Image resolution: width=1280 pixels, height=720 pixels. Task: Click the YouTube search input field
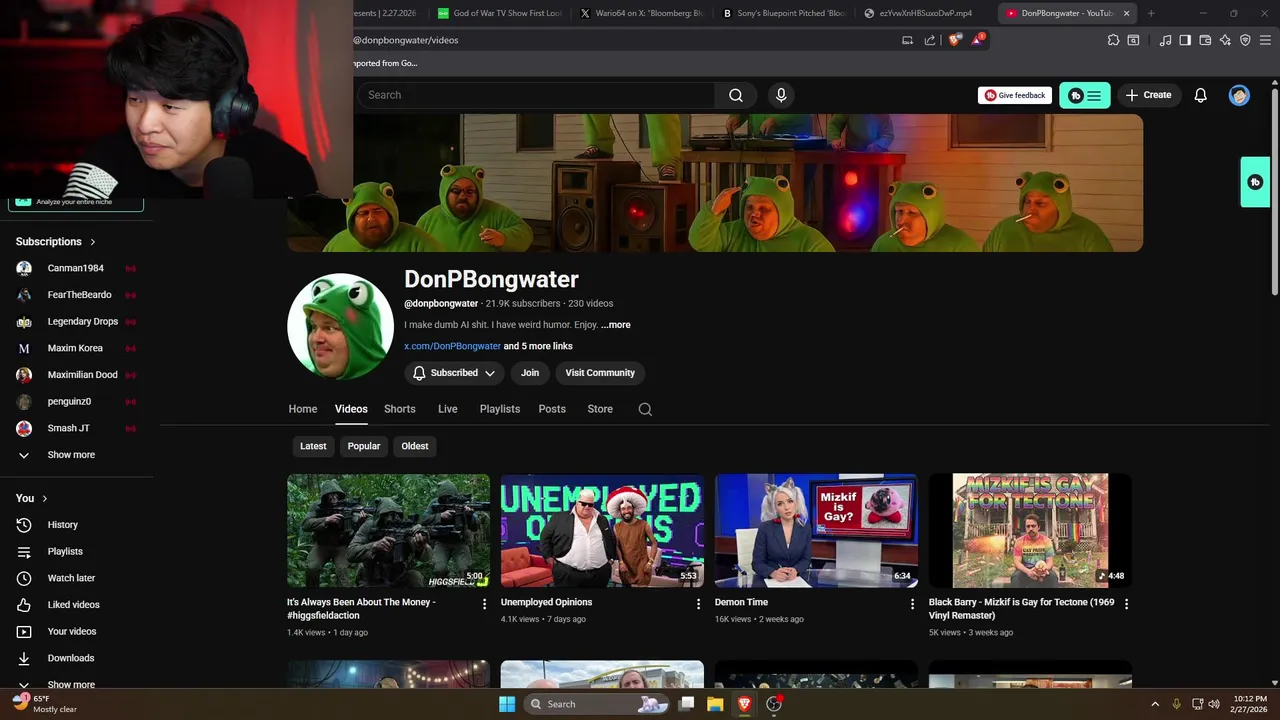click(x=536, y=95)
